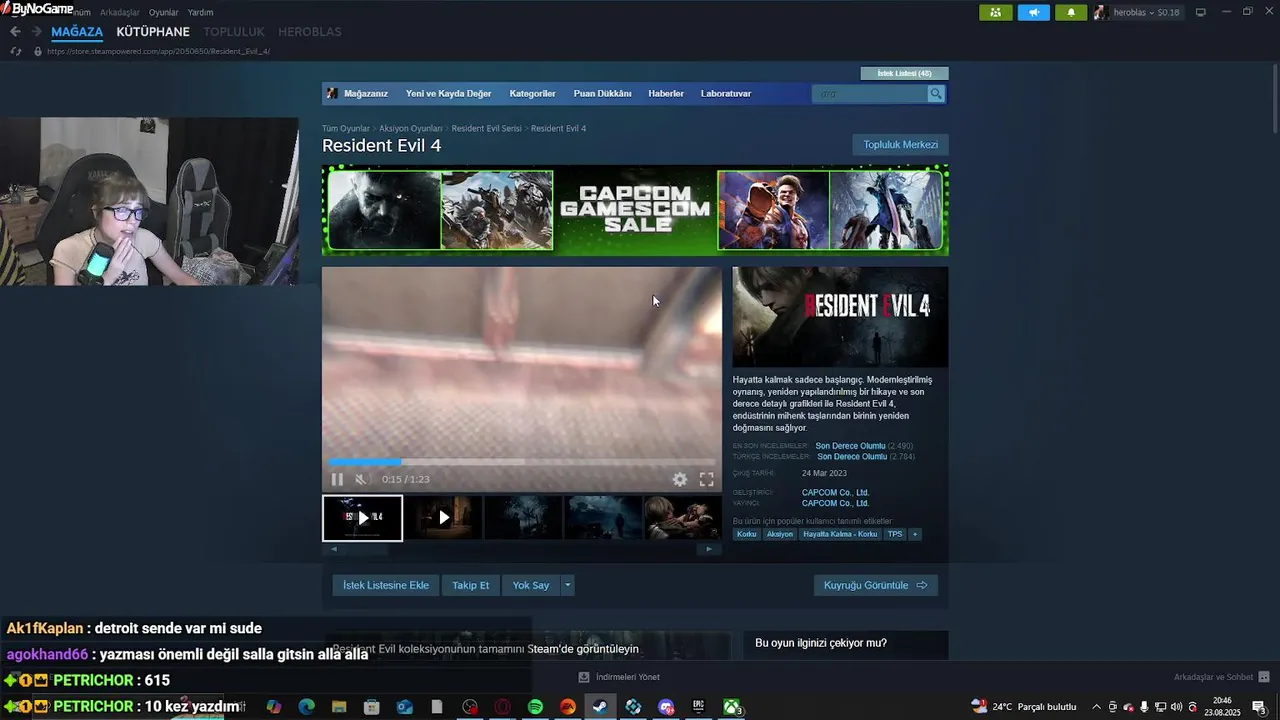
Task: Click the trailer progress bar
Action: [521, 462]
